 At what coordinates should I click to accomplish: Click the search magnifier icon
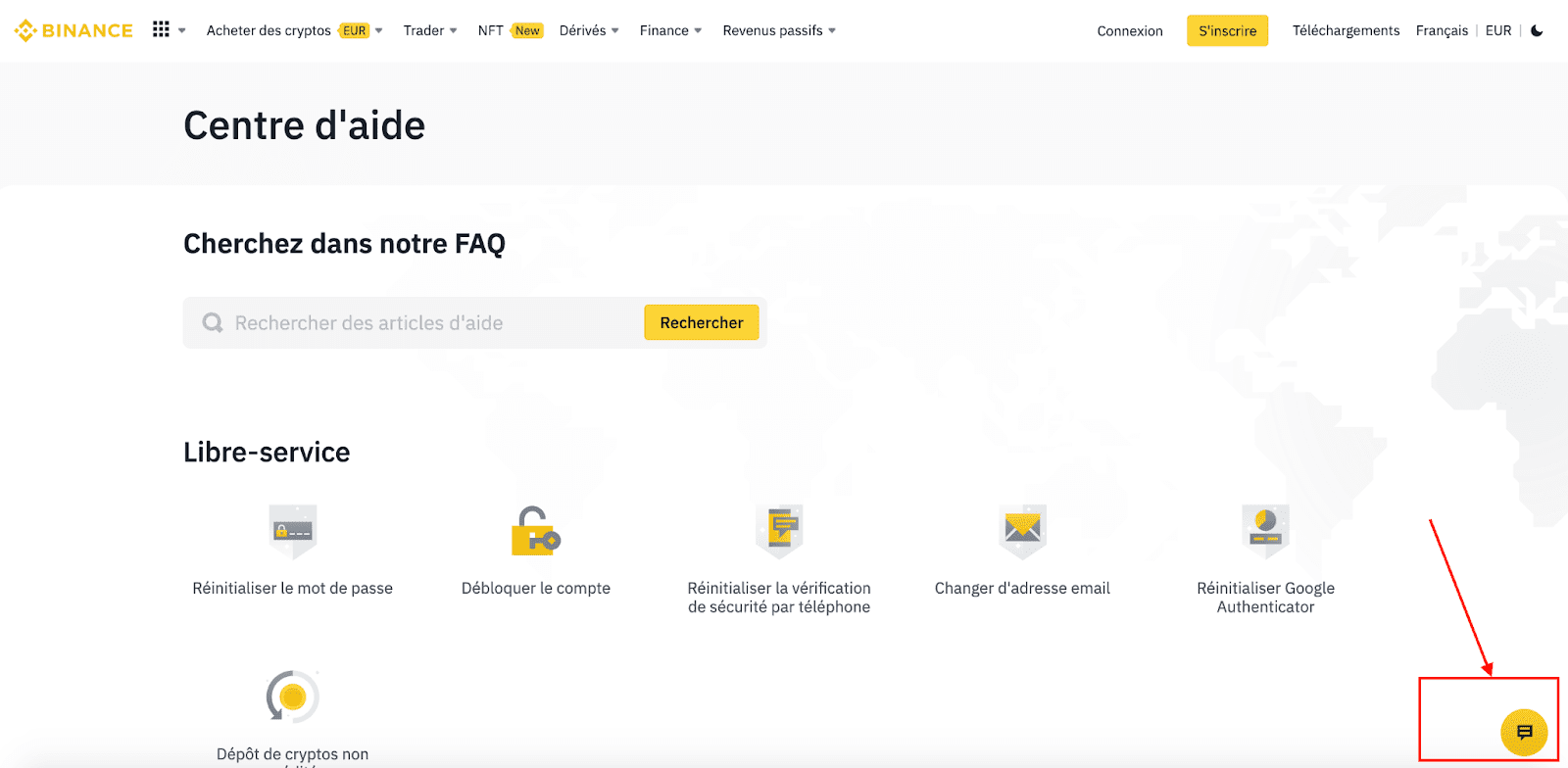point(213,322)
